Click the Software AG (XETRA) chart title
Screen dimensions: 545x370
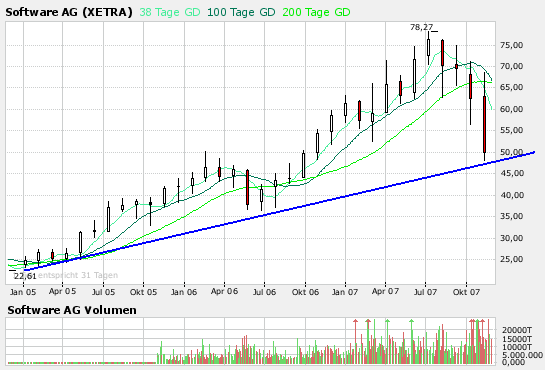point(69,12)
